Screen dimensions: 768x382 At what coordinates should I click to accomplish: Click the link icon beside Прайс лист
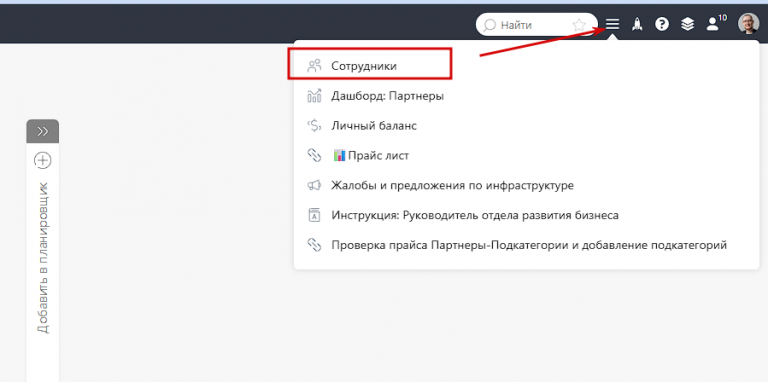coord(314,156)
